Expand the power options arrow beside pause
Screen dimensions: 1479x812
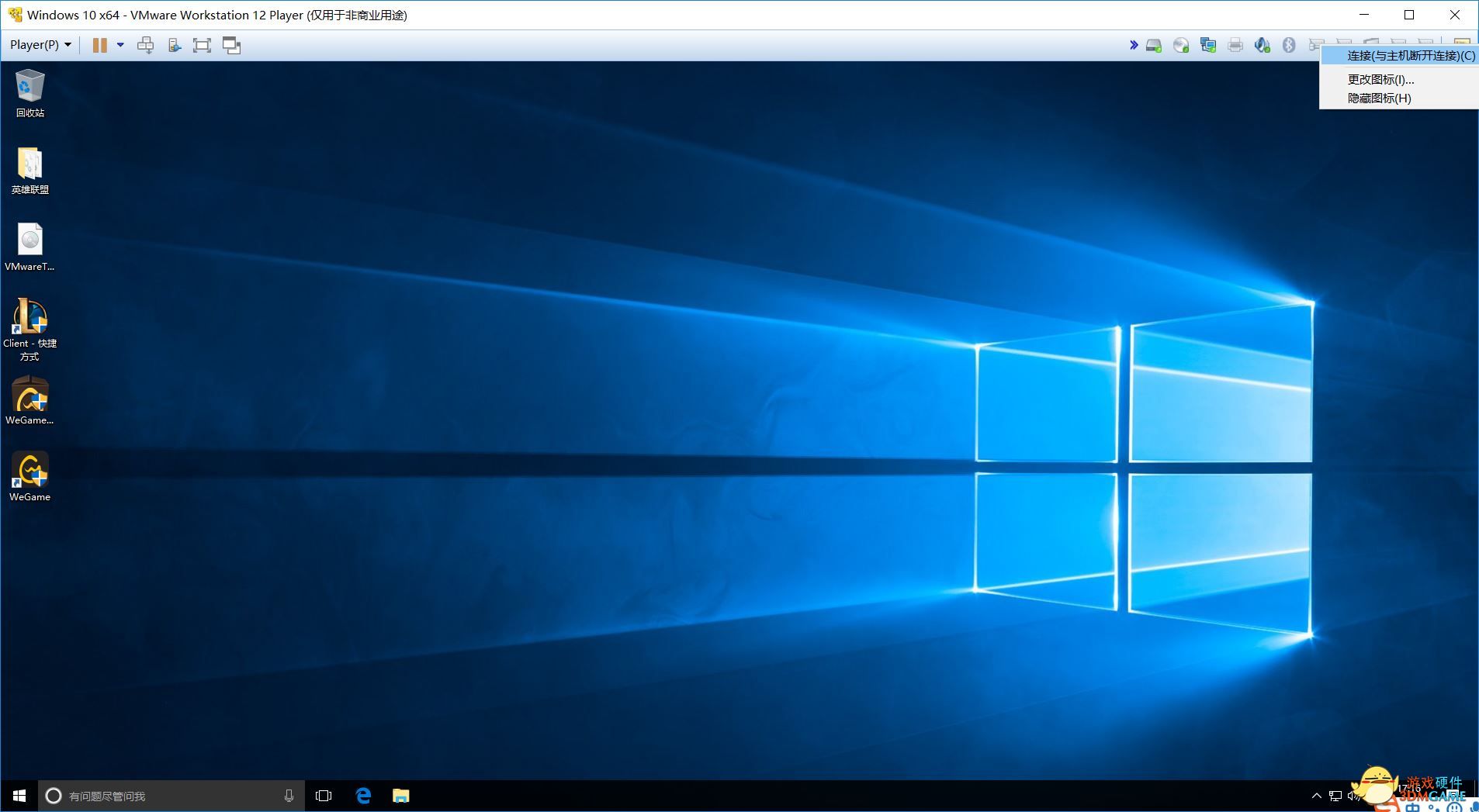(120, 45)
